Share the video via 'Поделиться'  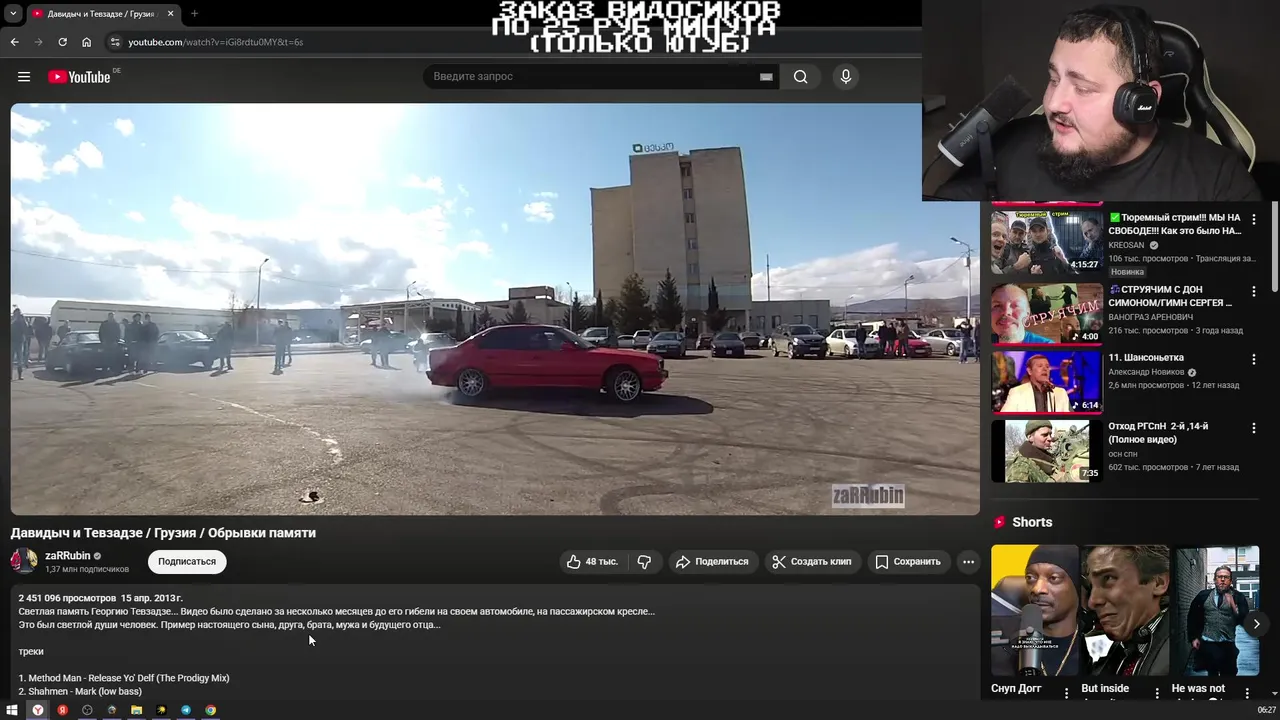(x=713, y=562)
